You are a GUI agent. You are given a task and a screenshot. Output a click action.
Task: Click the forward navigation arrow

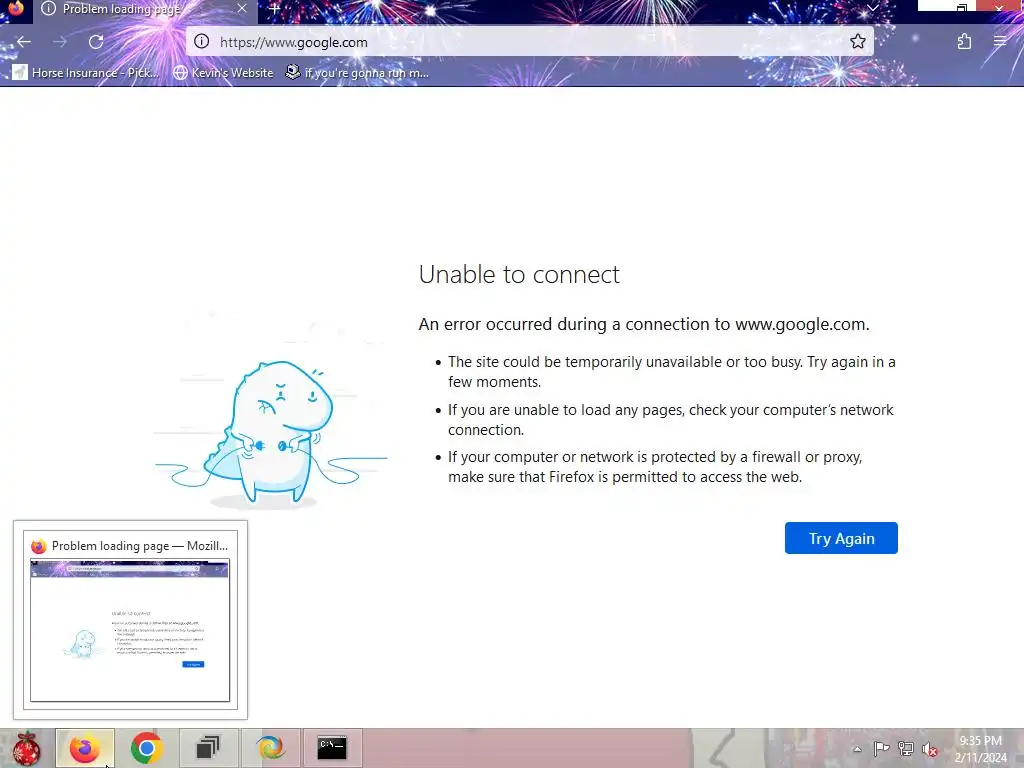point(59,42)
